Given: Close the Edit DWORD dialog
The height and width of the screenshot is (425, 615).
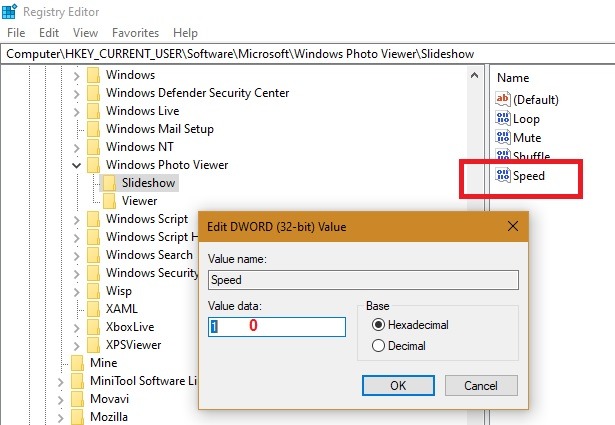Looking at the screenshot, I should pos(513,226).
